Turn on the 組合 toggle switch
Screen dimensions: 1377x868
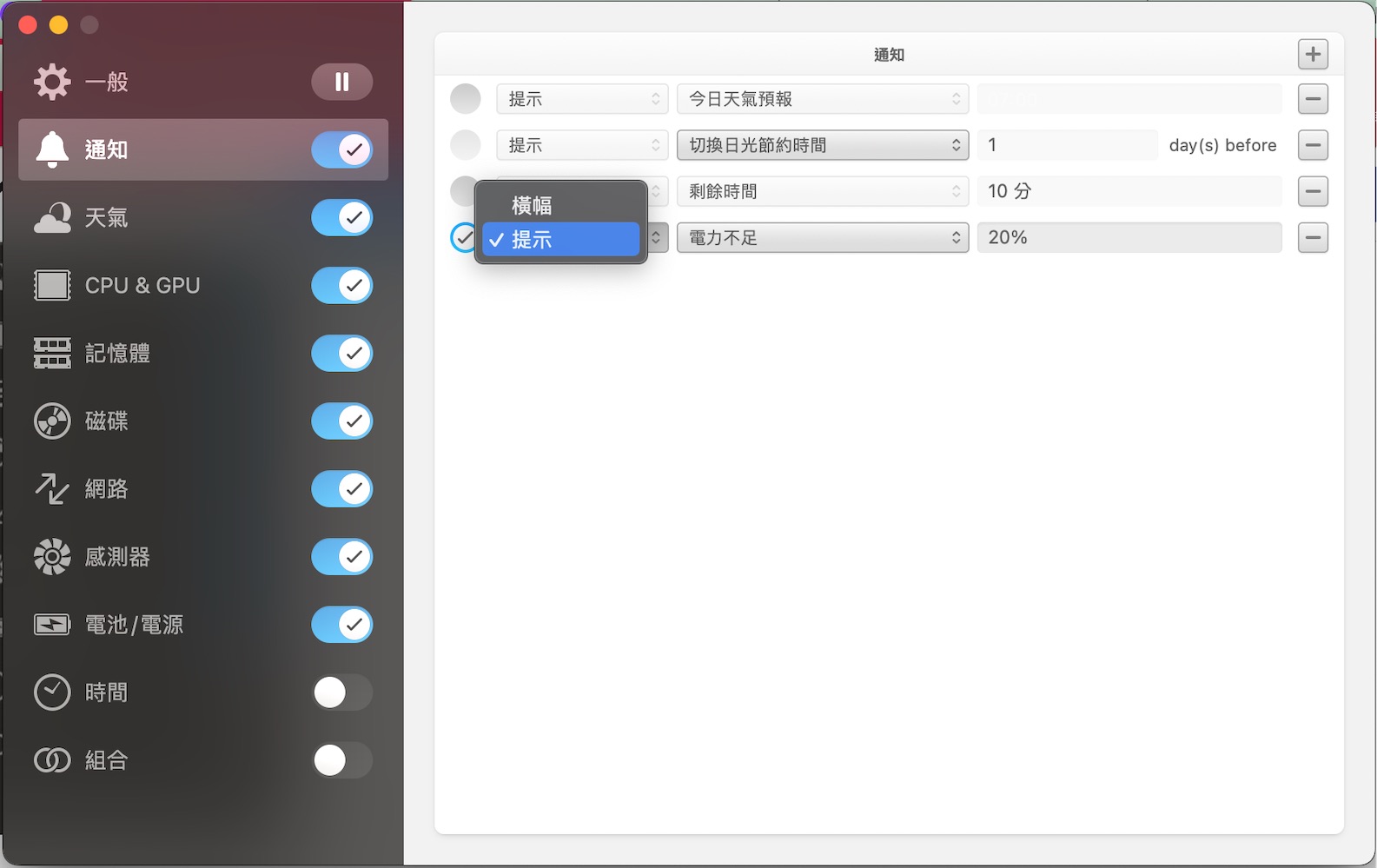tap(342, 760)
